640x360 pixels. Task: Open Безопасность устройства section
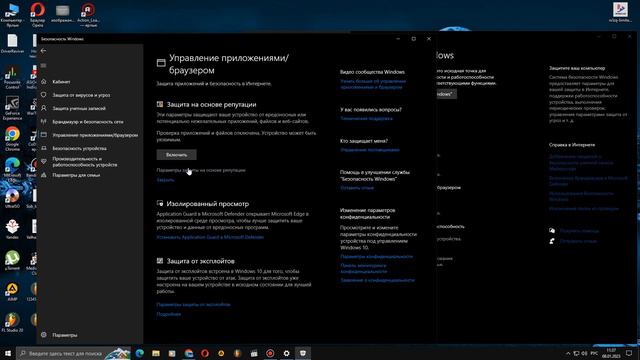pos(79,149)
